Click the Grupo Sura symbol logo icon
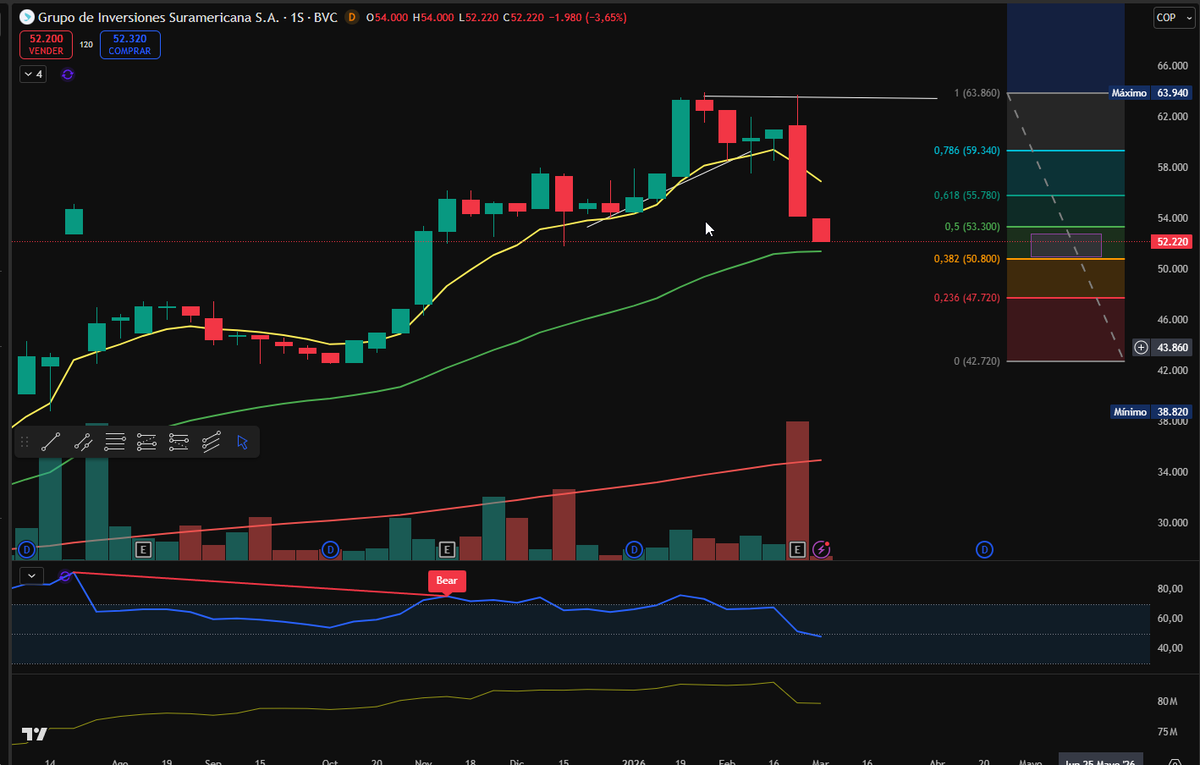Viewport: 1200px width, 765px height. 26,17
